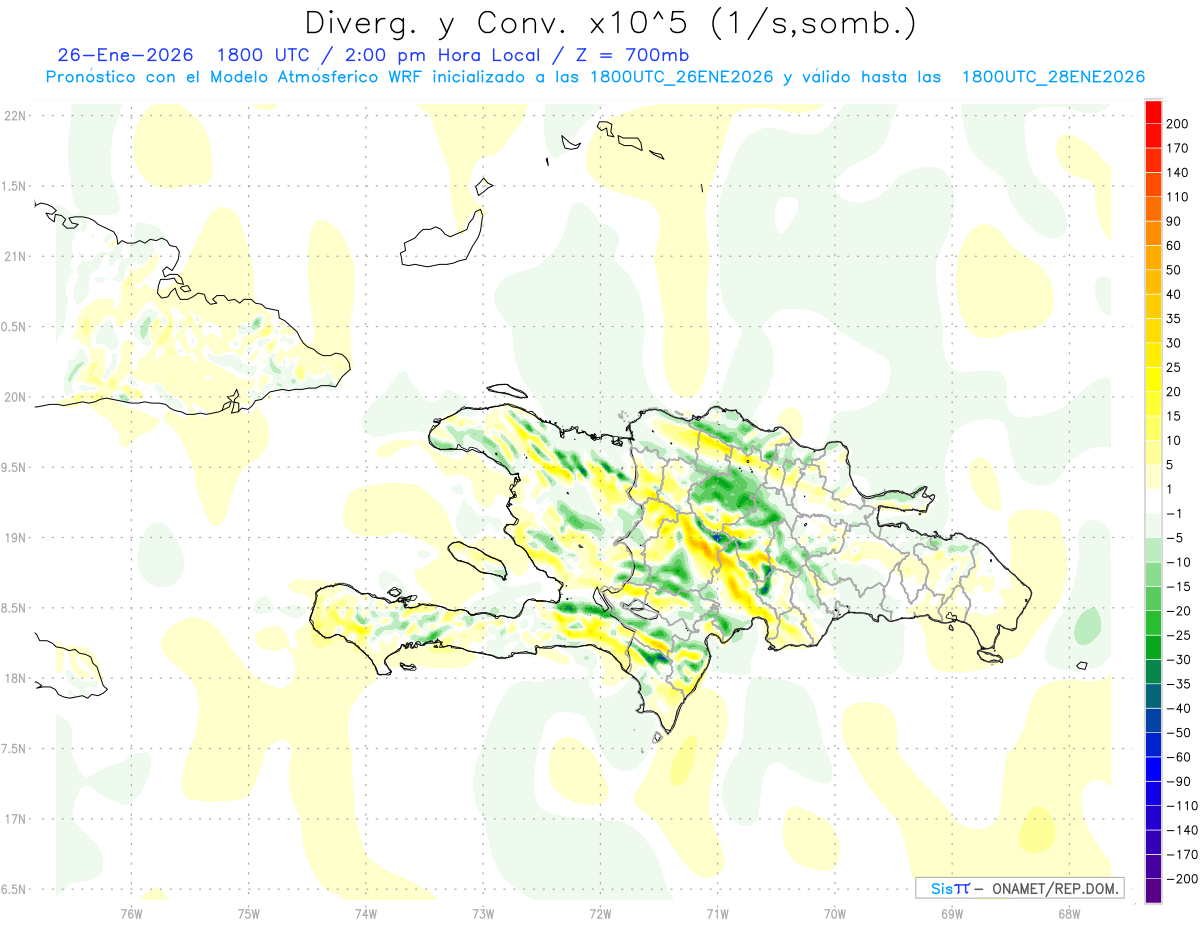
Task: Click the initialization time '1800UTC_26ENE2026'
Action: pos(681,77)
